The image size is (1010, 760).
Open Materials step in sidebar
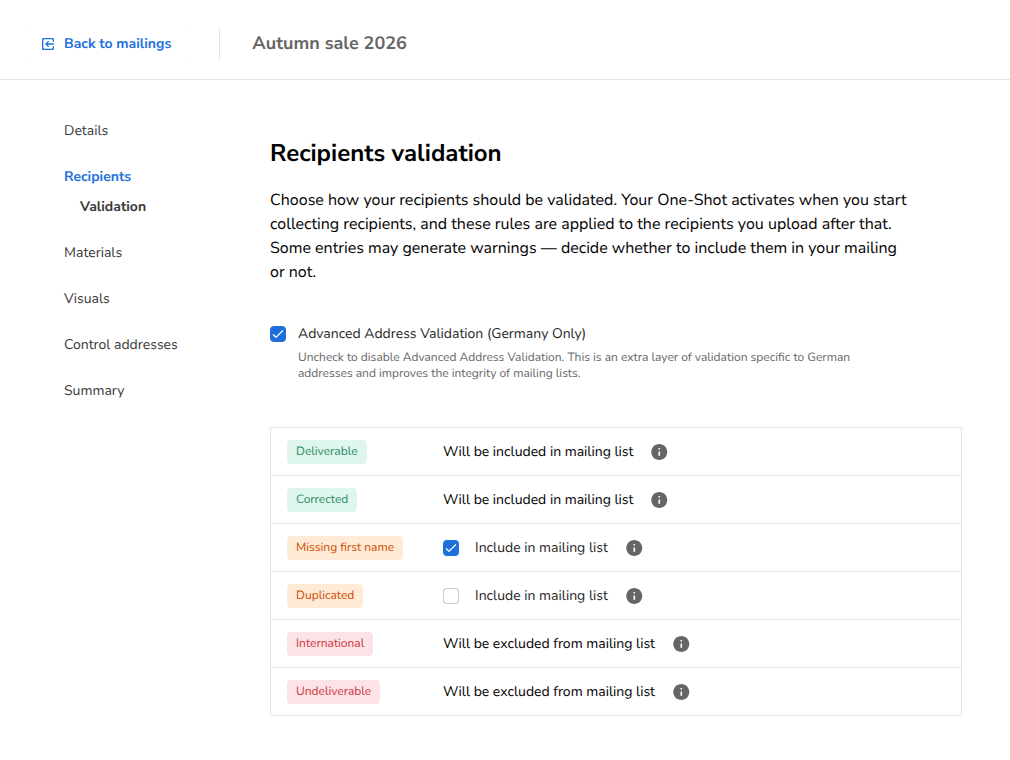(x=93, y=252)
